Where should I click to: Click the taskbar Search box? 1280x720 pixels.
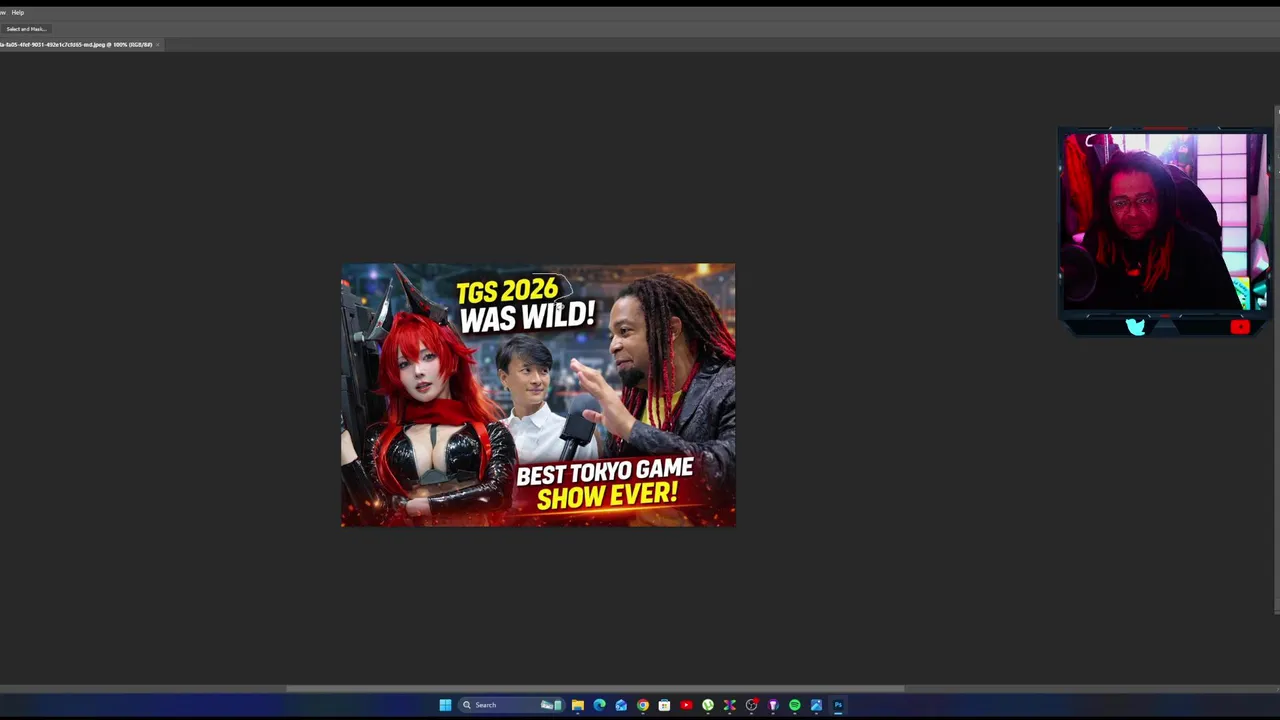pyautogui.click(x=511, y=705)
